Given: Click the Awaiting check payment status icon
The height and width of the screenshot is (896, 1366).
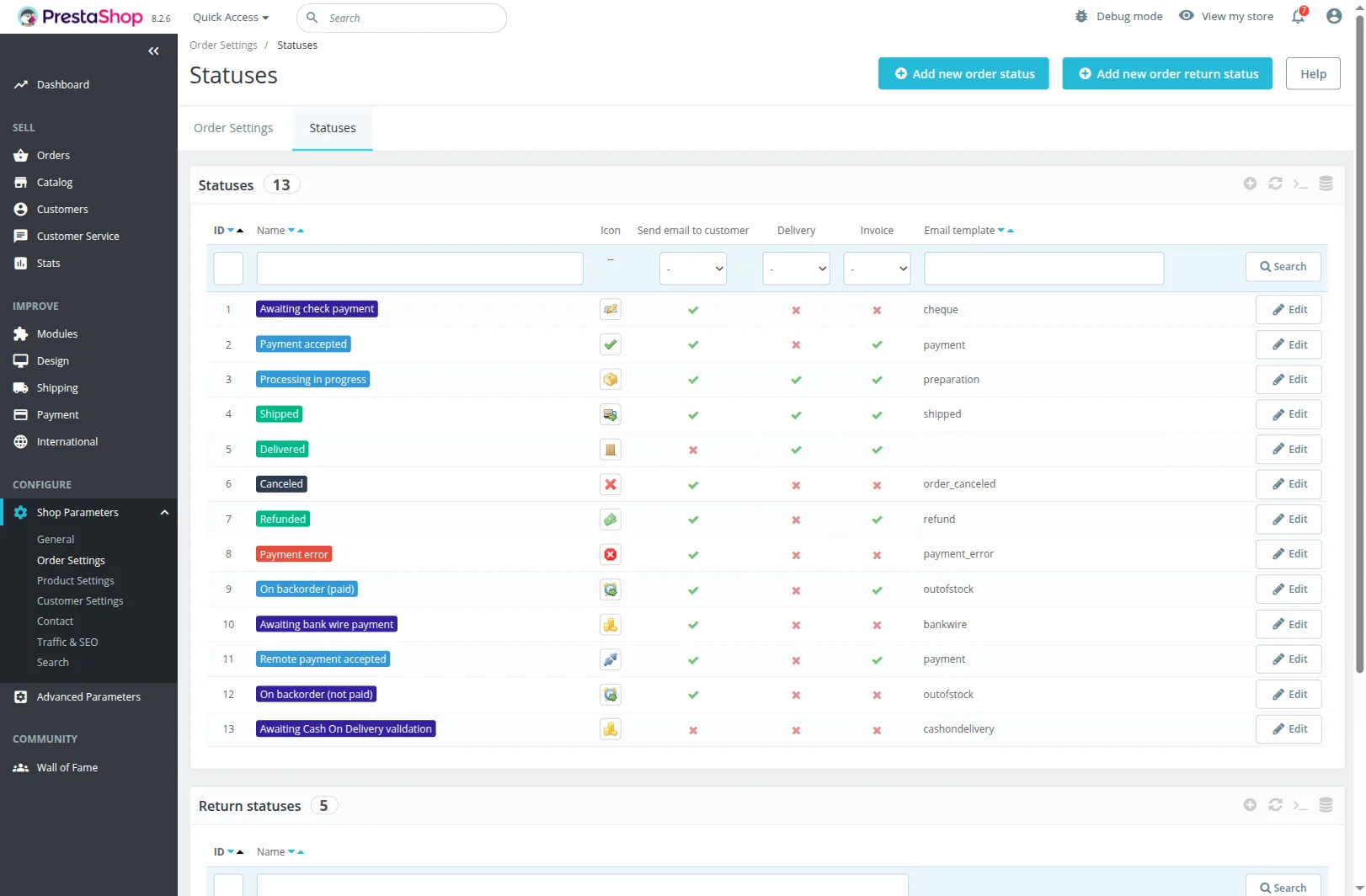Looking at the screenshot, I should pyautogui.click(x=611, y=310).
